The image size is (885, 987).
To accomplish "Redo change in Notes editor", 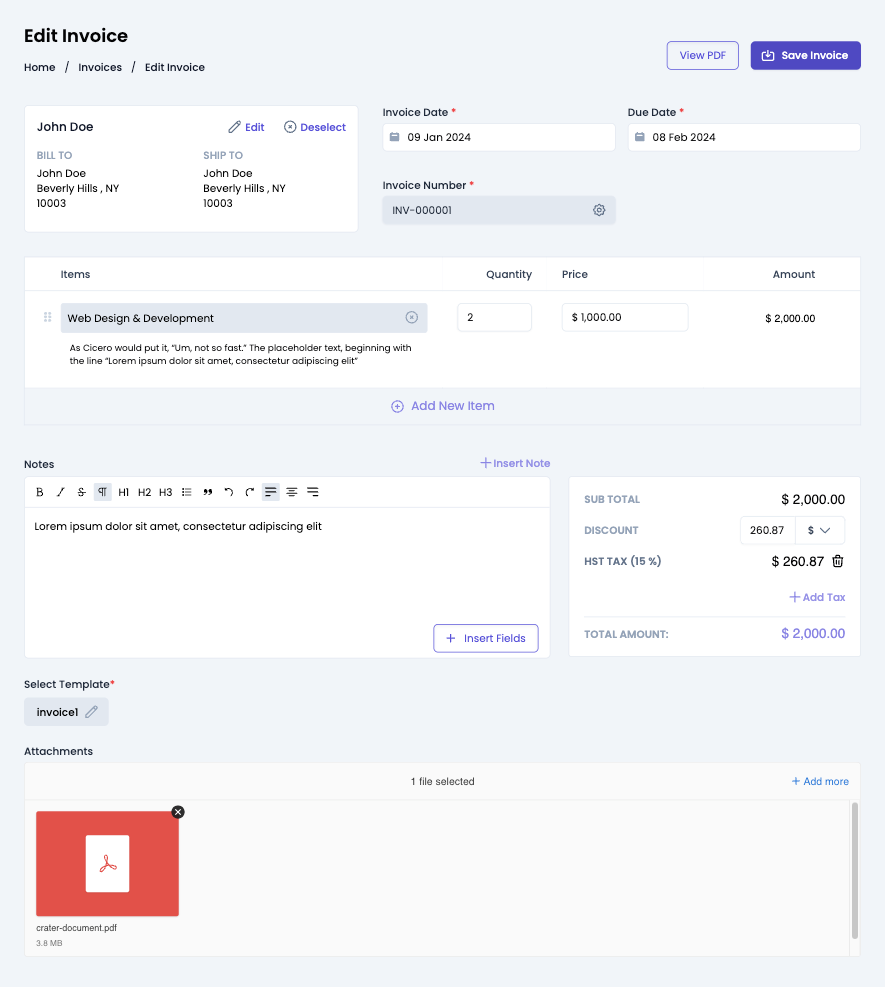I will coord(249,492).
